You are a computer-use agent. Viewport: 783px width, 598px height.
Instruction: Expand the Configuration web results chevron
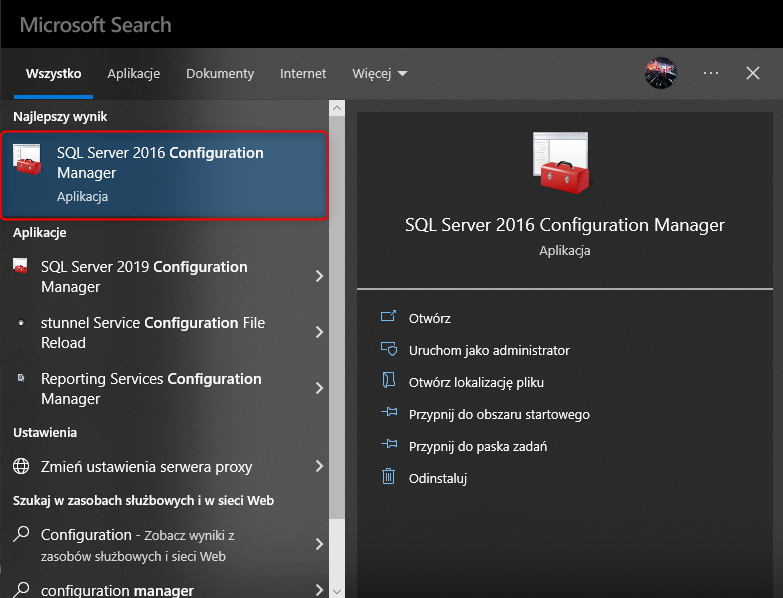coord(320,544)
